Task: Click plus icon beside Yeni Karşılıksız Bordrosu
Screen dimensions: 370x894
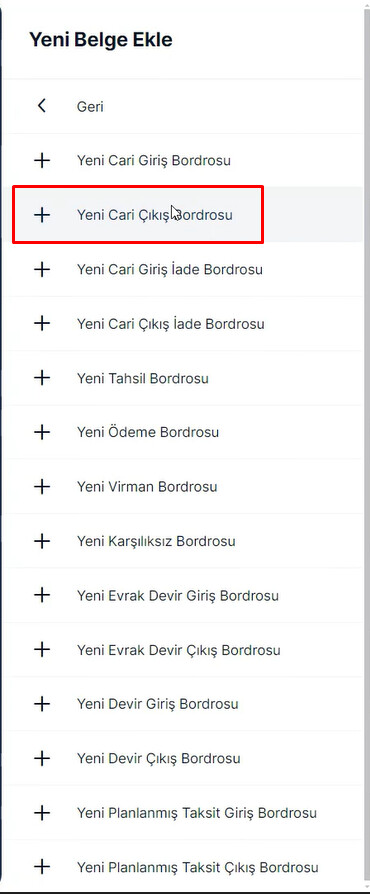Action: point(42,541)
